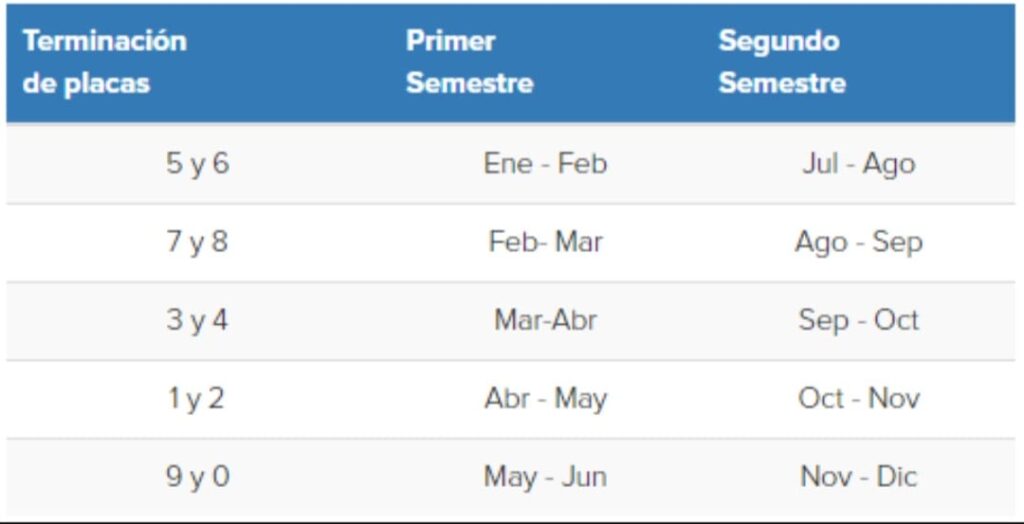
Task: Click the 'Mar-Abr' period cell
Action: (x=545, y=320)
